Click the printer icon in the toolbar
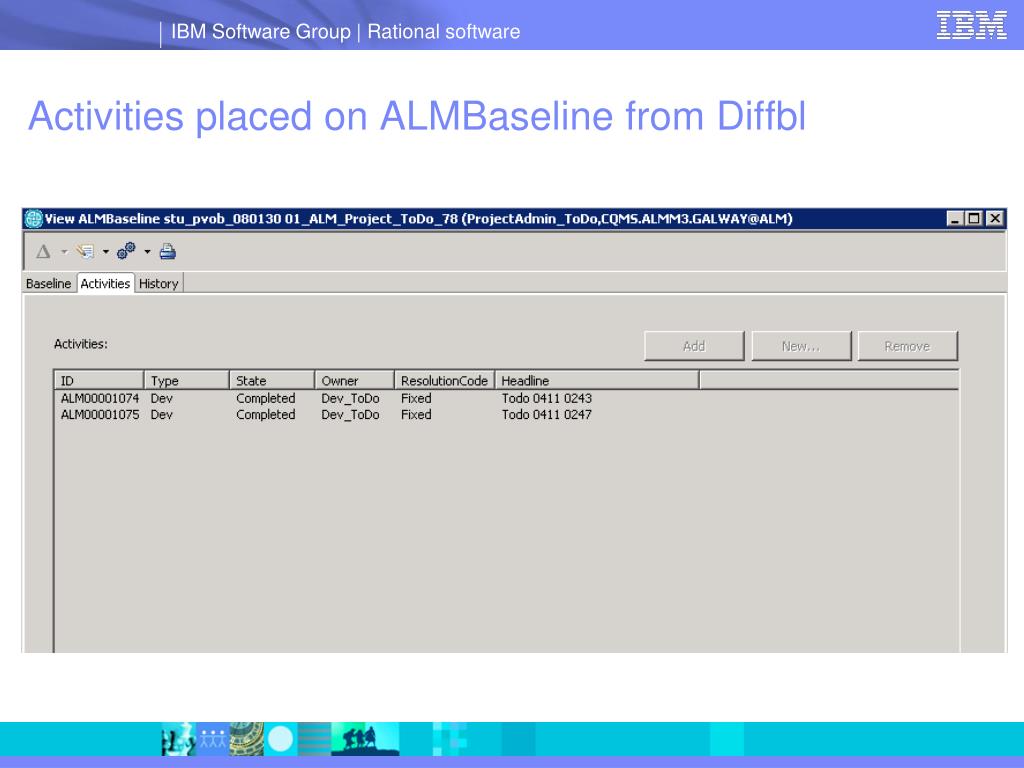The image size is (1024, 768). [168, 251]
